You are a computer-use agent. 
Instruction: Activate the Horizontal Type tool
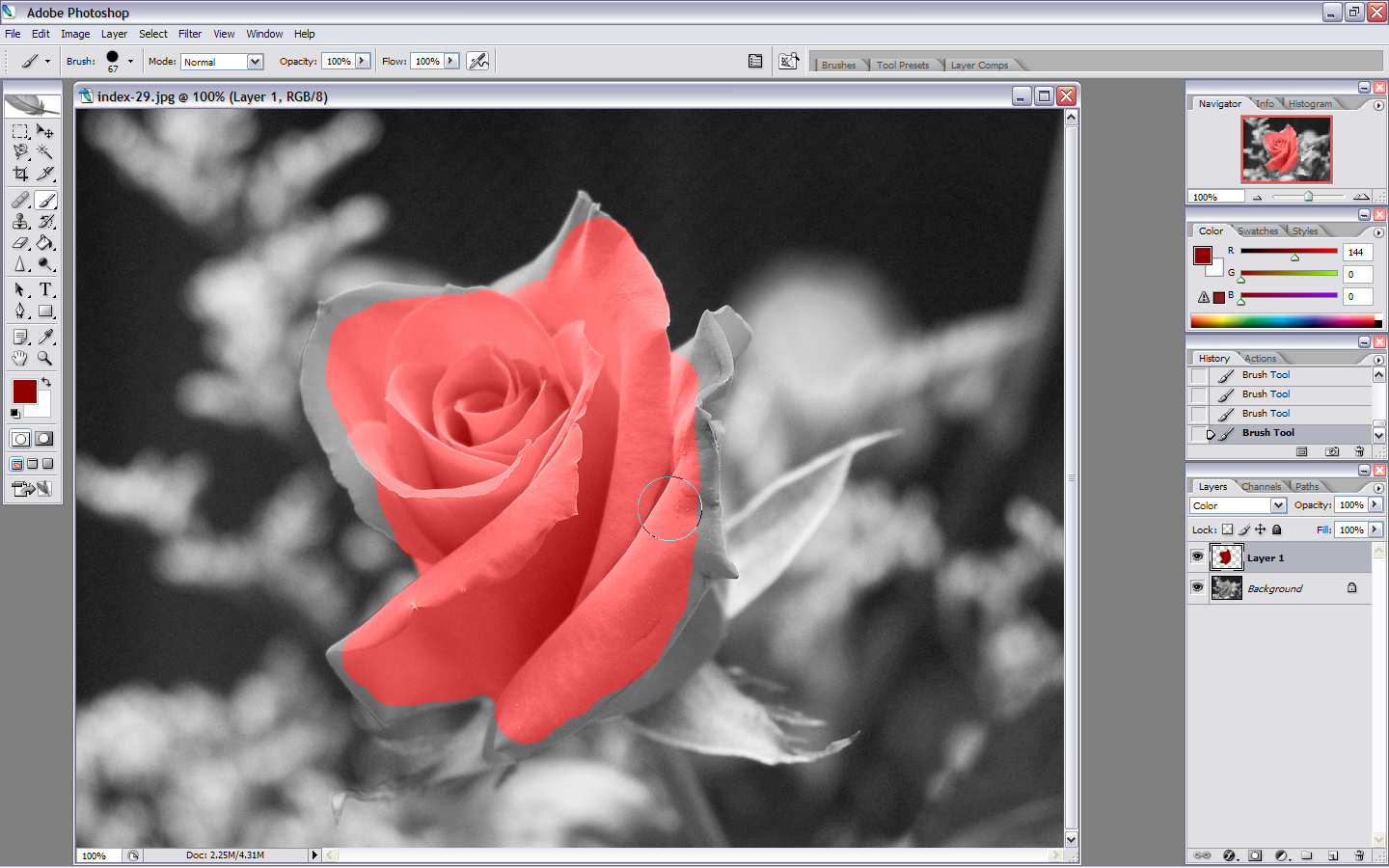pos(45,289)
